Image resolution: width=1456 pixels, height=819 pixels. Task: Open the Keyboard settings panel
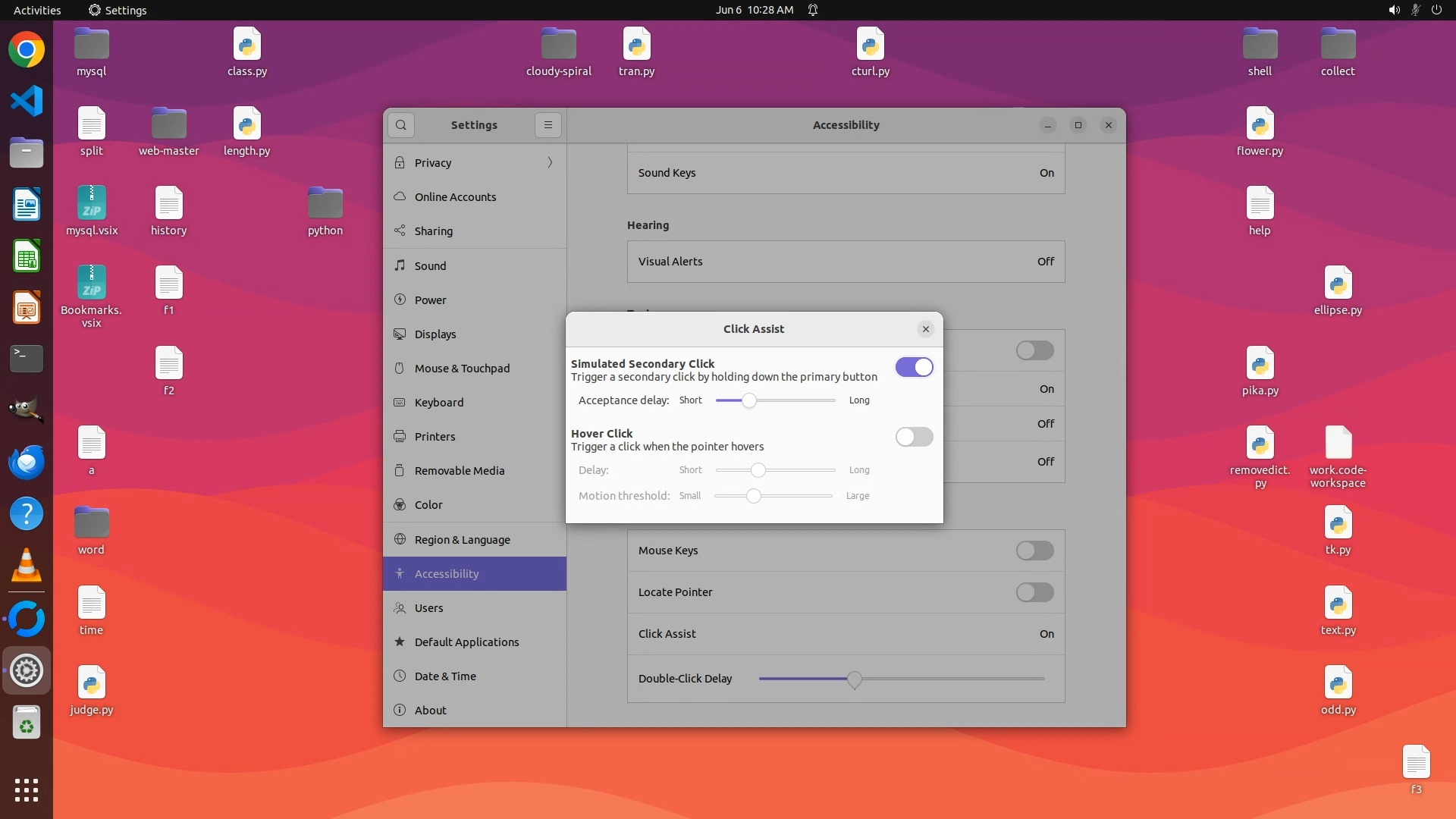coord(438,402)
